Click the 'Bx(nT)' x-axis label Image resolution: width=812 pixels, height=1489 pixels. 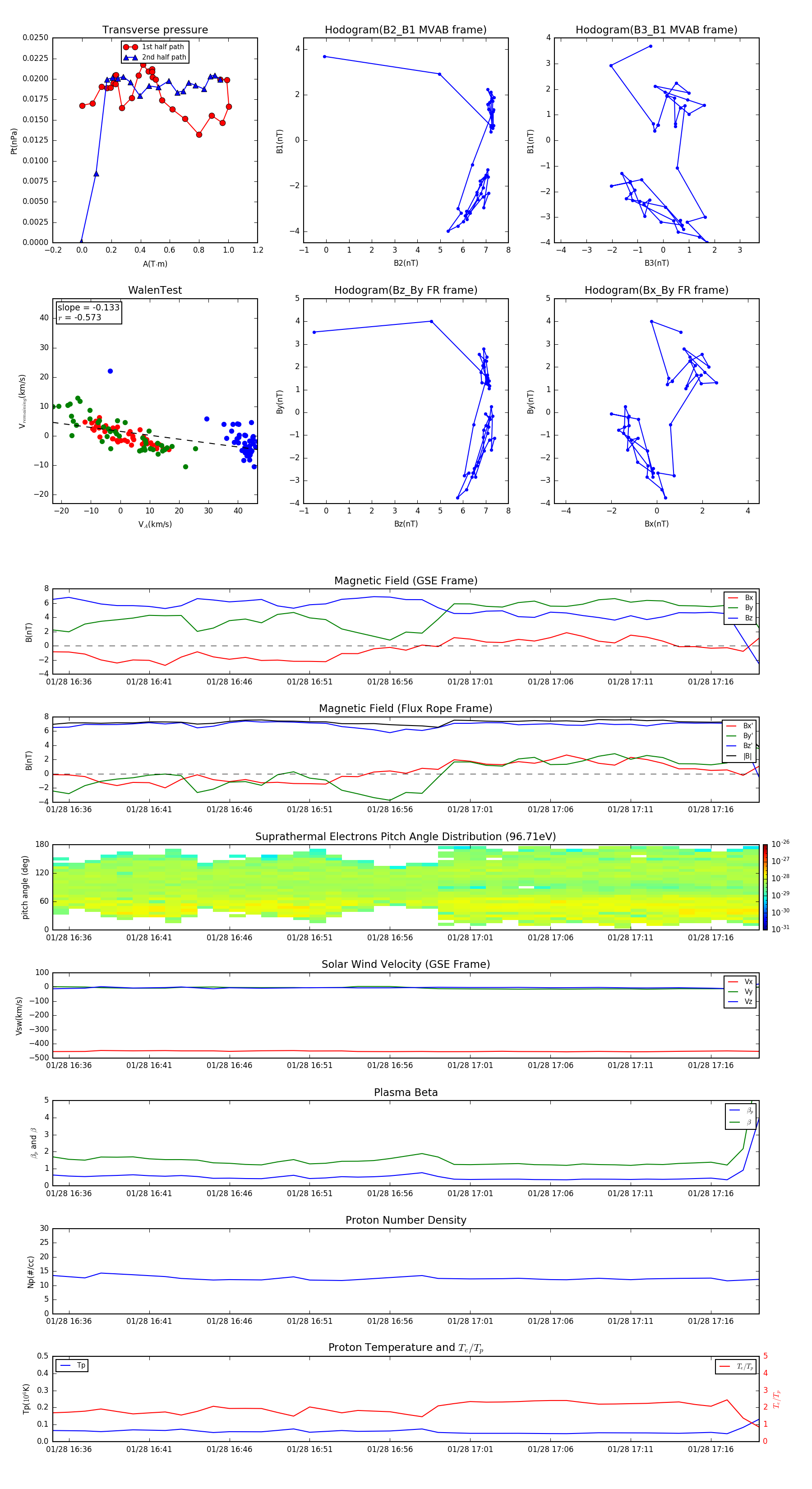pos(656,524)
